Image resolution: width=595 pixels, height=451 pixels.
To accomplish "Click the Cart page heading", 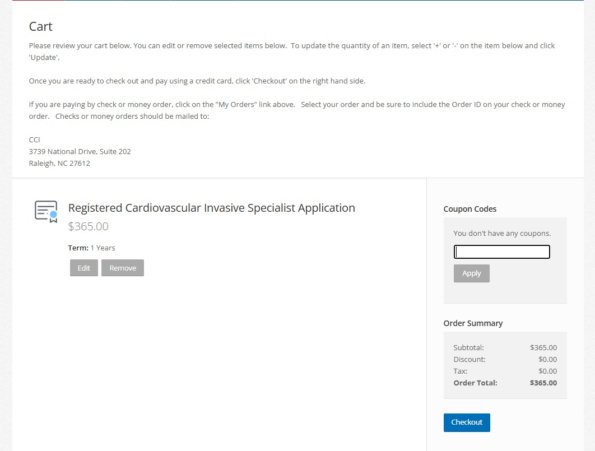I will point(41,27).
